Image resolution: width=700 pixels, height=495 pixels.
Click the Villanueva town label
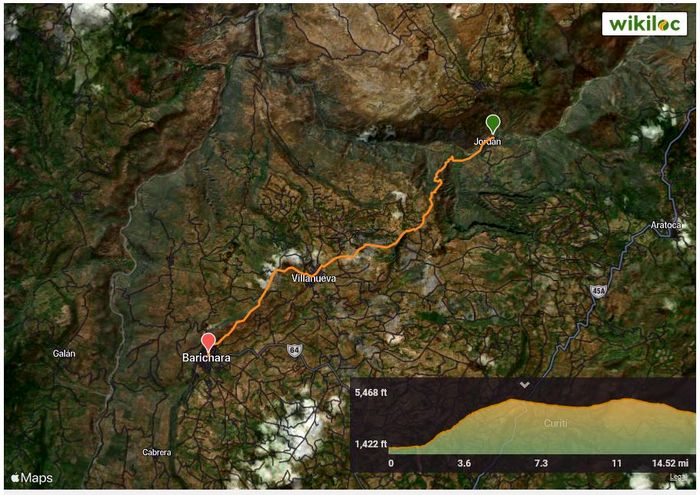click(x=314, y=278)
